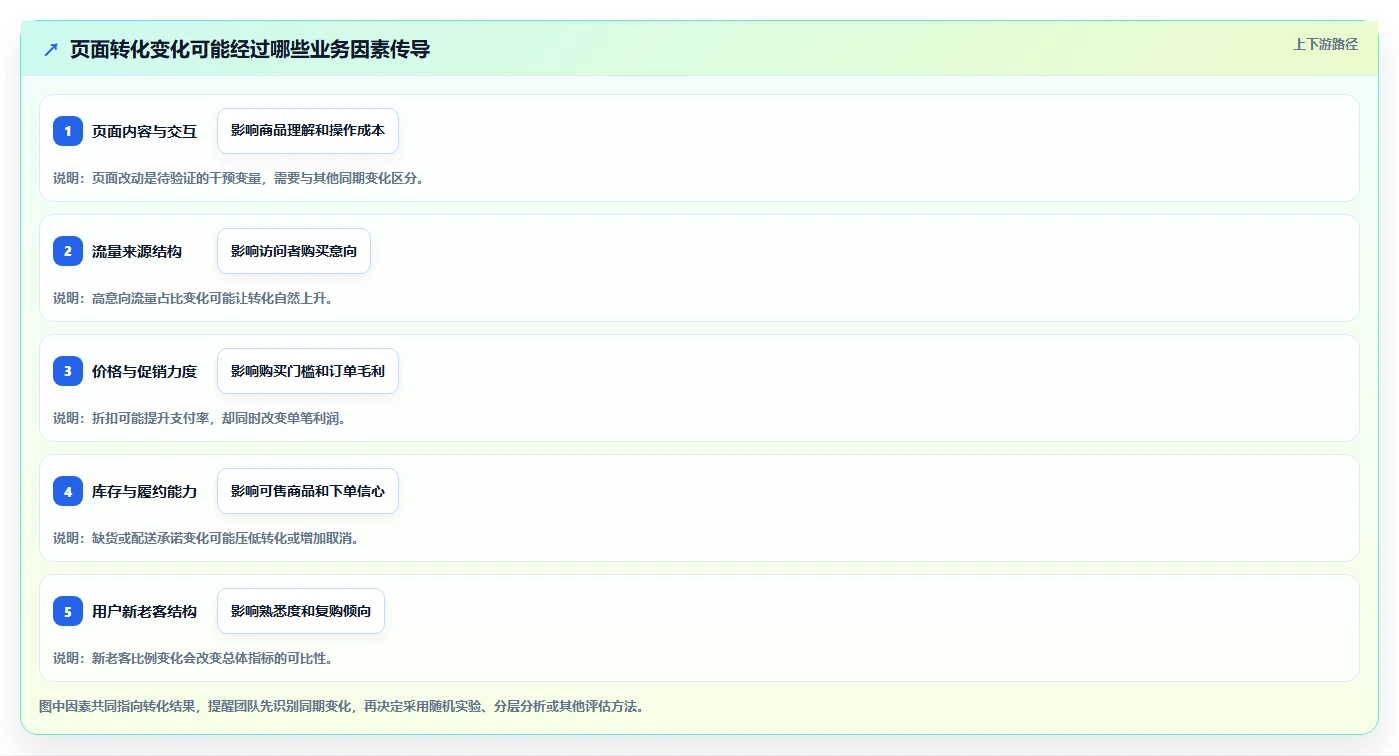Click the 影响可售商品和下单信心 chip

point(308,491)
